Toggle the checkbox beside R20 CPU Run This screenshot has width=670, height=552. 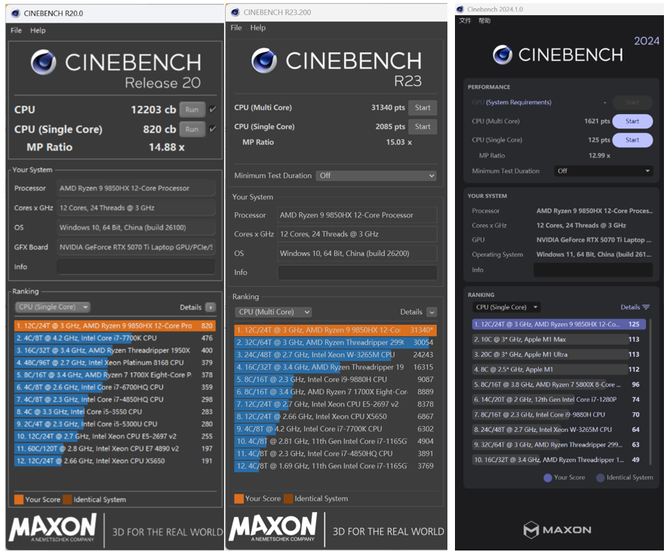point(213,109)
